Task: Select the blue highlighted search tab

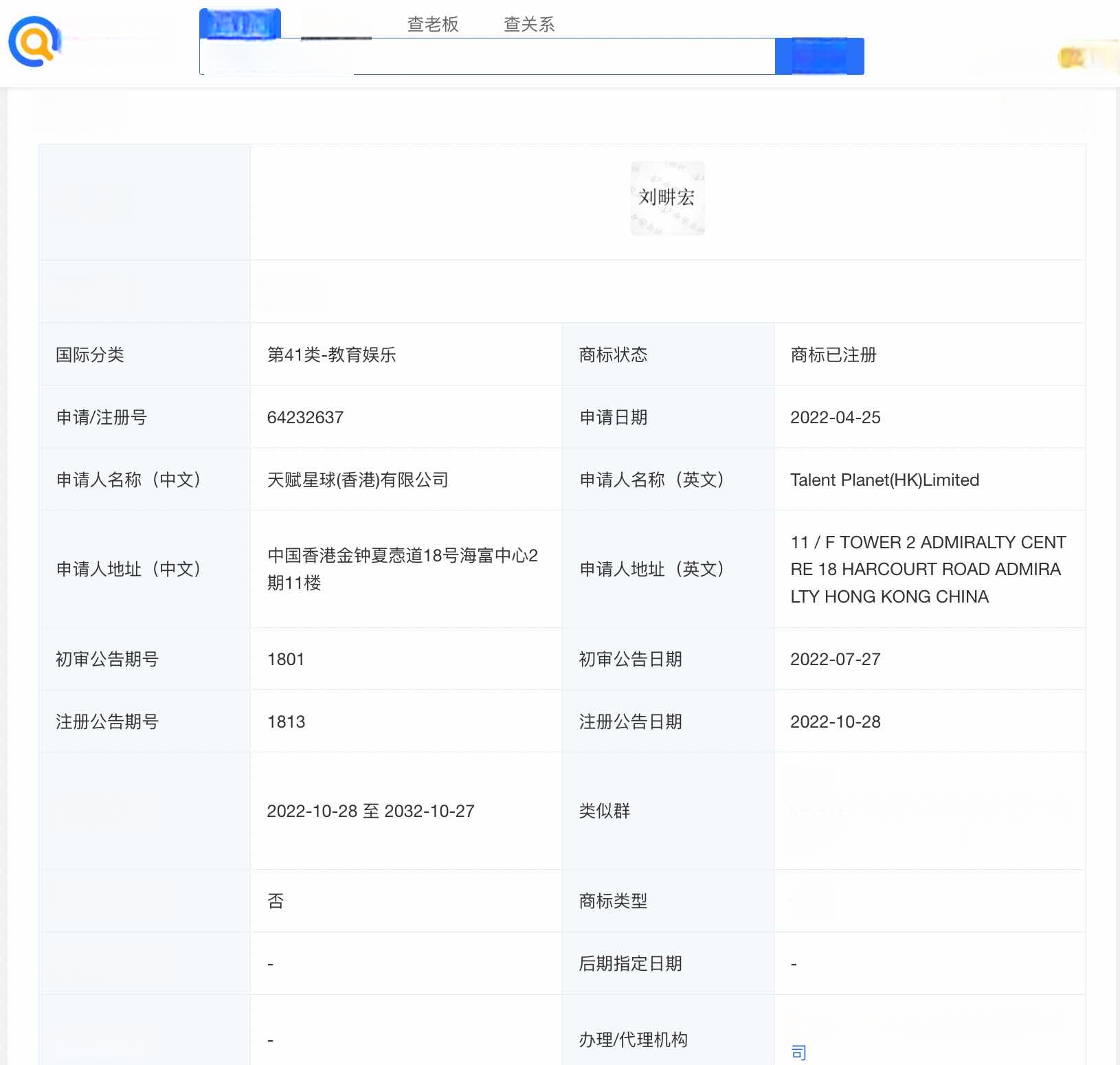Action: tap(240, 24)
